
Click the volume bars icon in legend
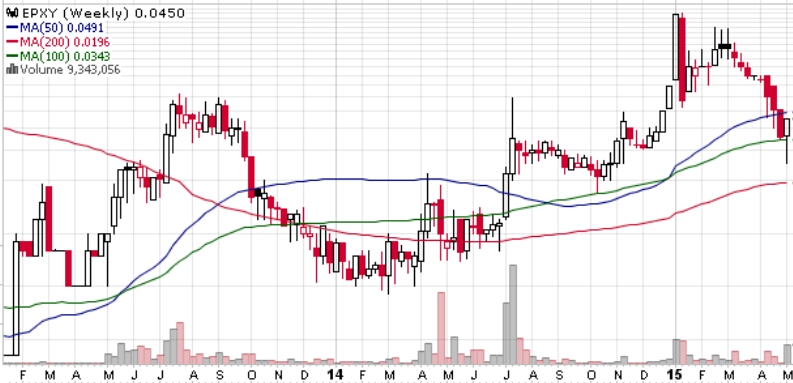click(12, 69)
